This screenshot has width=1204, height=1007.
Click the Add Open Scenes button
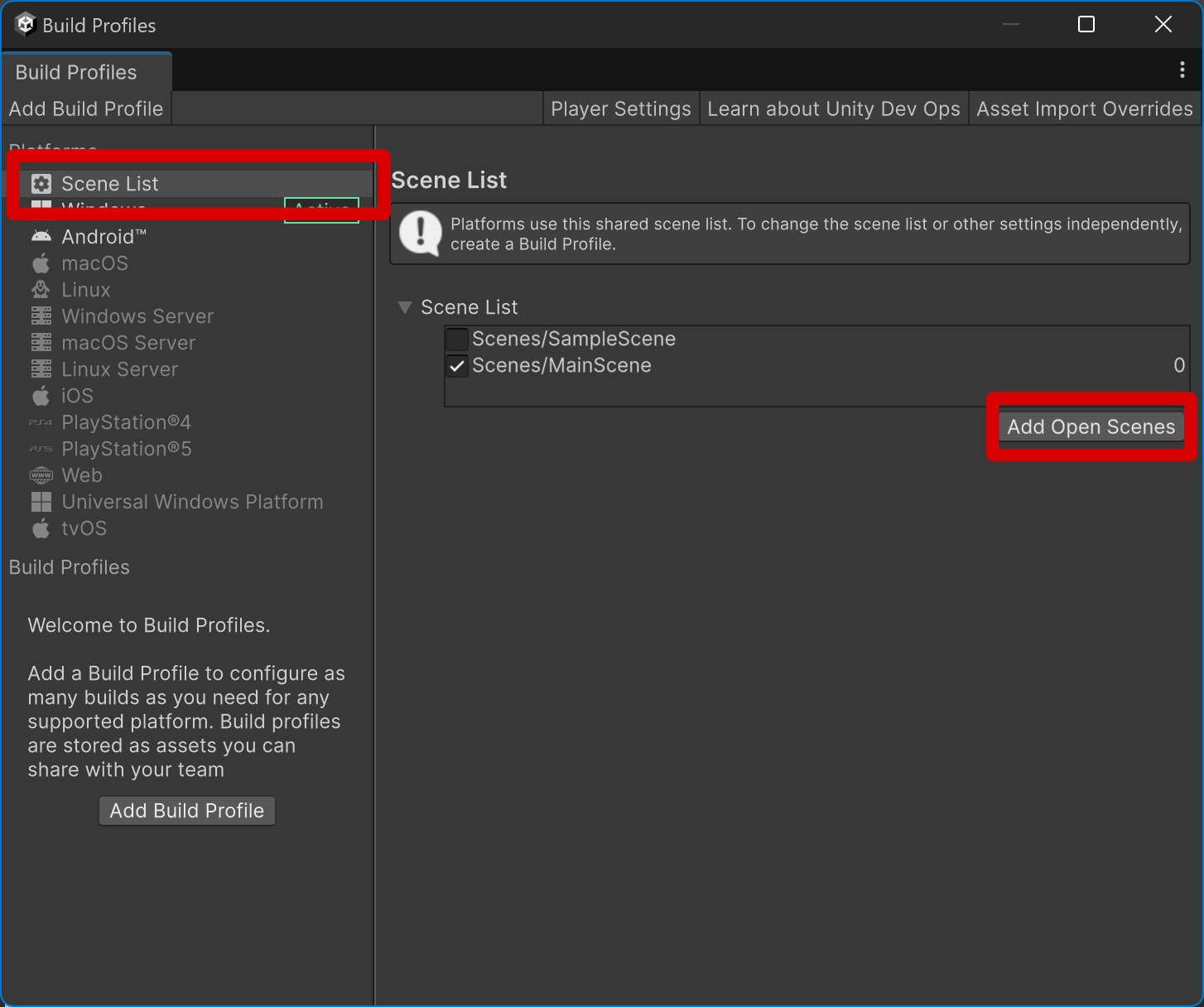(1091, 427)
